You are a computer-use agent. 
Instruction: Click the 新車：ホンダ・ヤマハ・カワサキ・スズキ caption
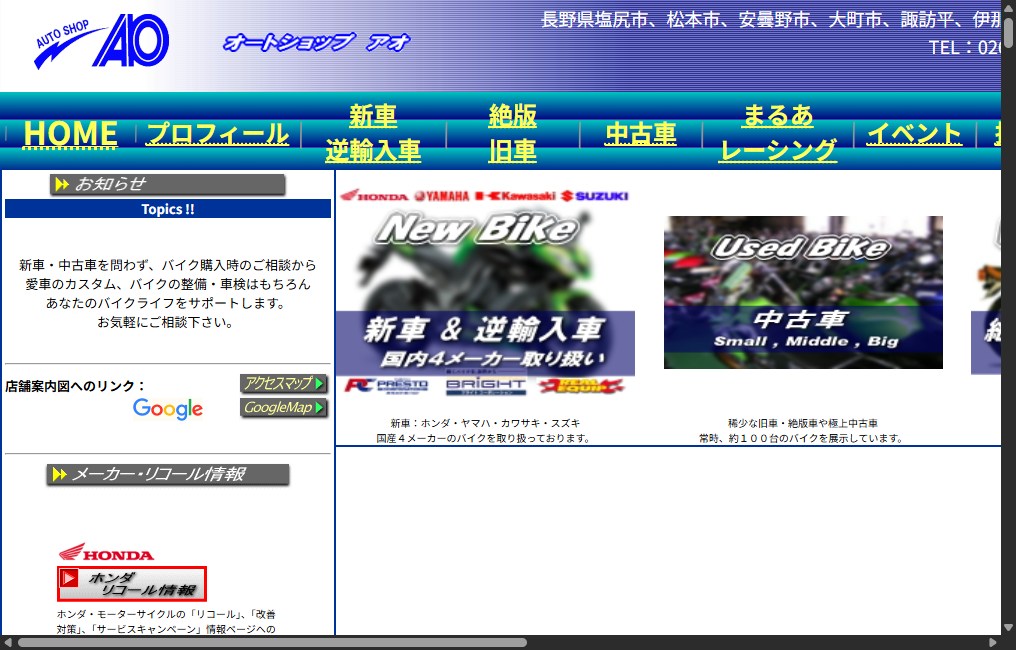(x=485, y=423)
